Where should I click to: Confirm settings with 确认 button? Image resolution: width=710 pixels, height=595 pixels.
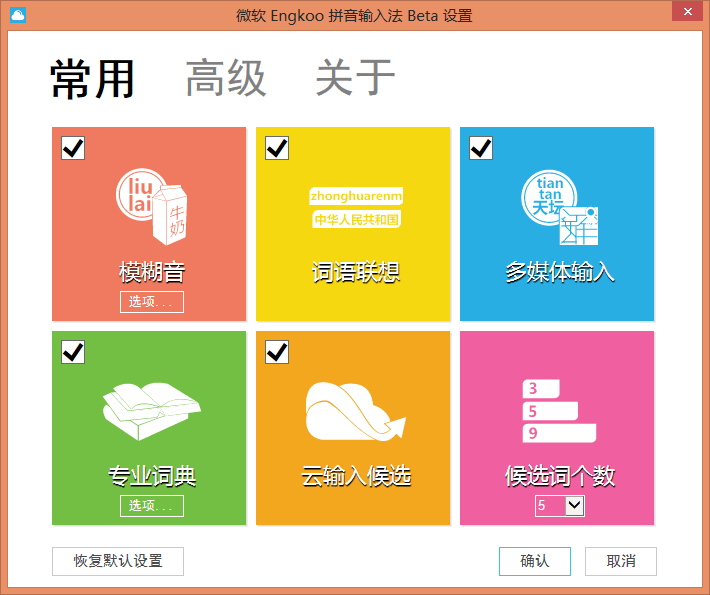(x=535, y=561)
